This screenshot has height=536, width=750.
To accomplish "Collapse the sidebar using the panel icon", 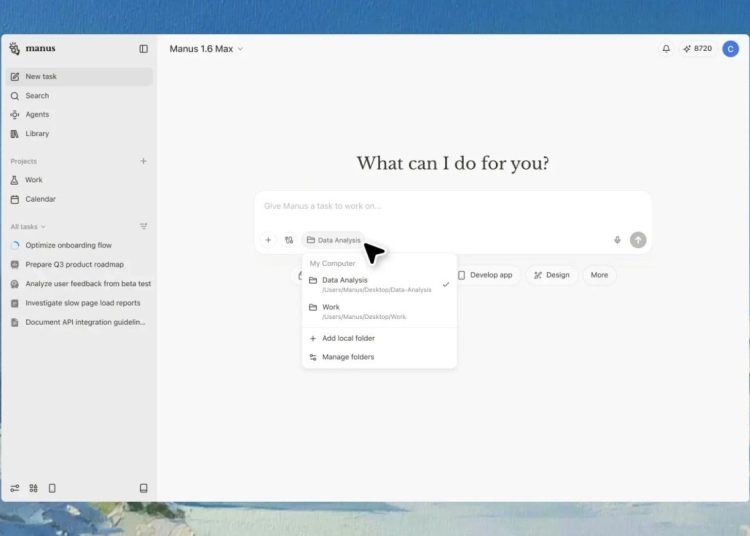I will (x=143, y=48).
